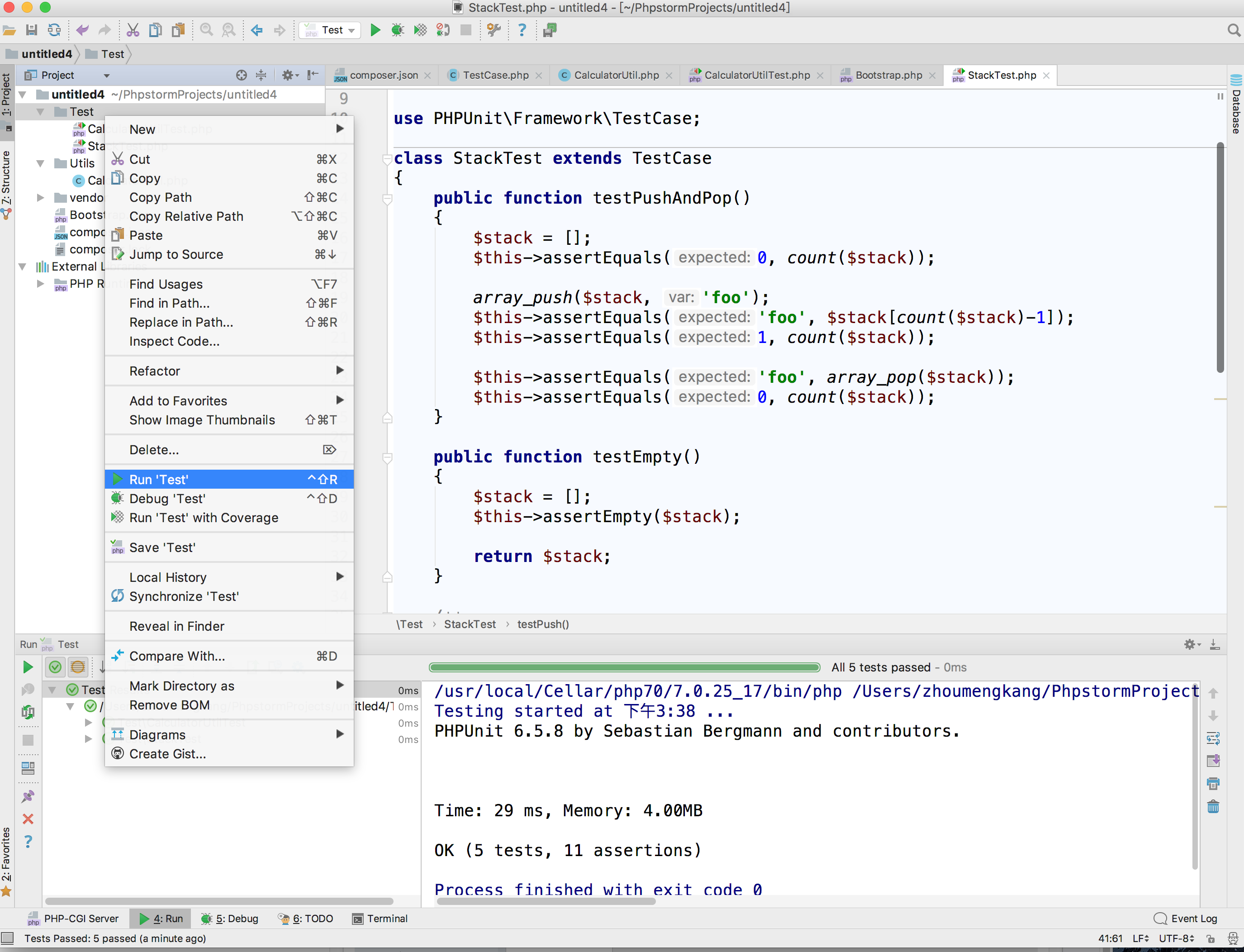The width and height of the screenshot is (1244, 952).
Task: Toggle soft-wrap in the console output
Action: click(x=1213, y=738)
